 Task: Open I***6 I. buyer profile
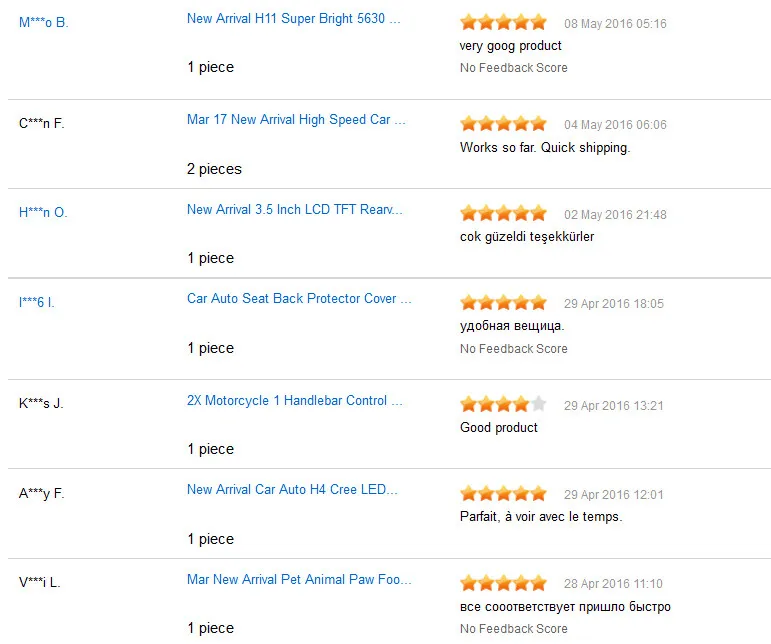pyautogui.click(x=36, y=302)
